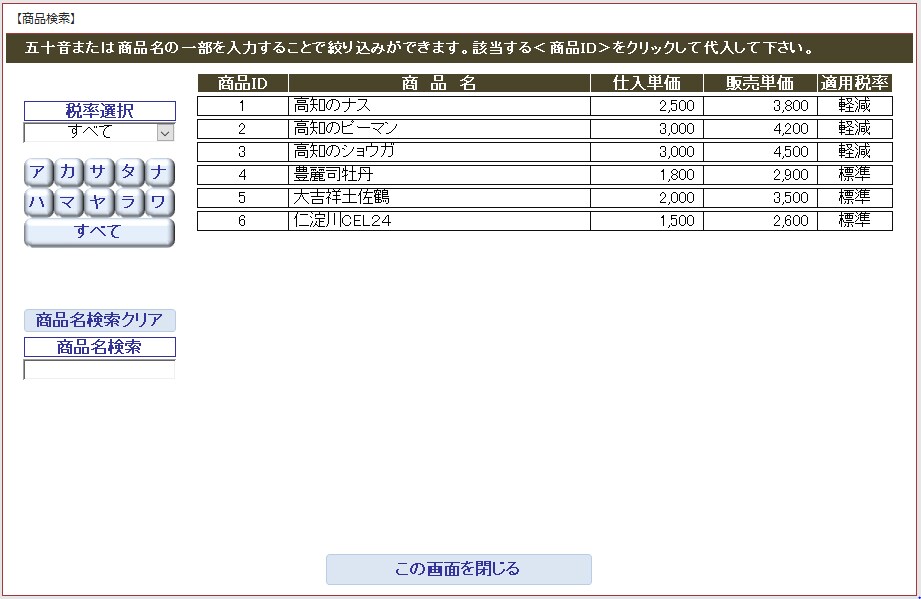Screen dimensions: 921x599
Task: Click selling price 3,800 for 高知のナス
Action: coord(760,106)
